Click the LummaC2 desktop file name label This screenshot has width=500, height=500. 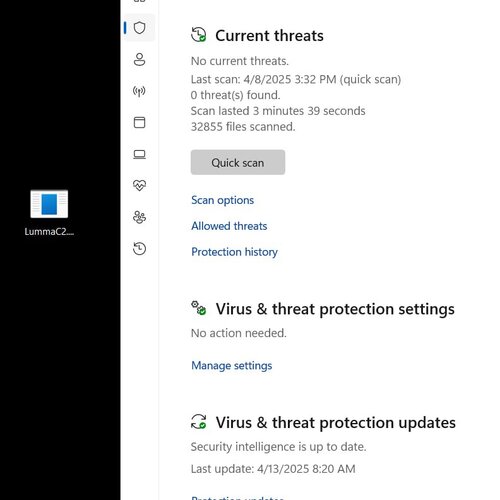point(49,232)
